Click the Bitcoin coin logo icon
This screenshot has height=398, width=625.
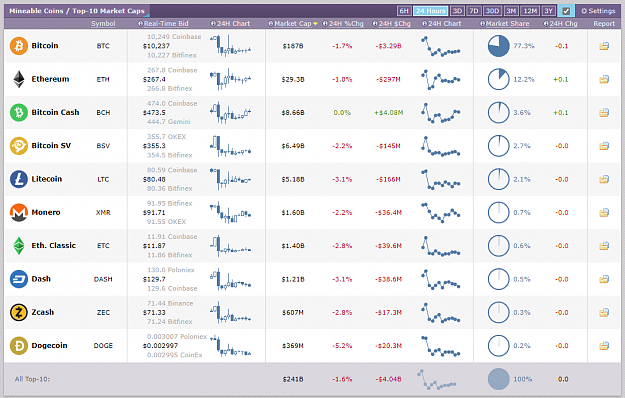(x=19, y=46)
